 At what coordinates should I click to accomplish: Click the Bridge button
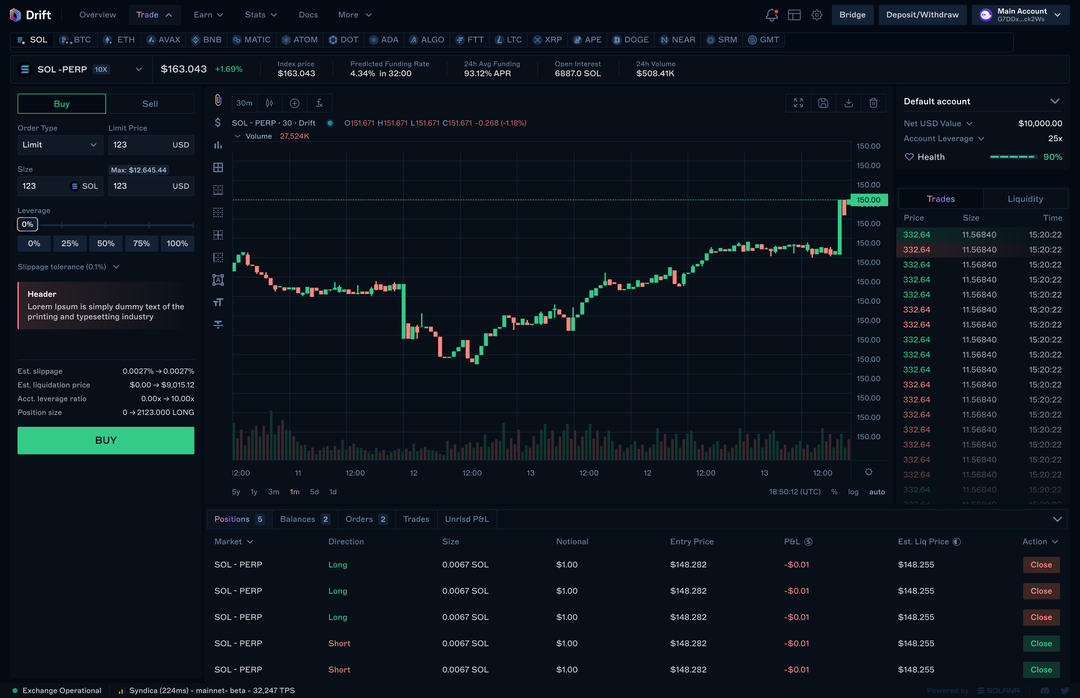[852, 14]
